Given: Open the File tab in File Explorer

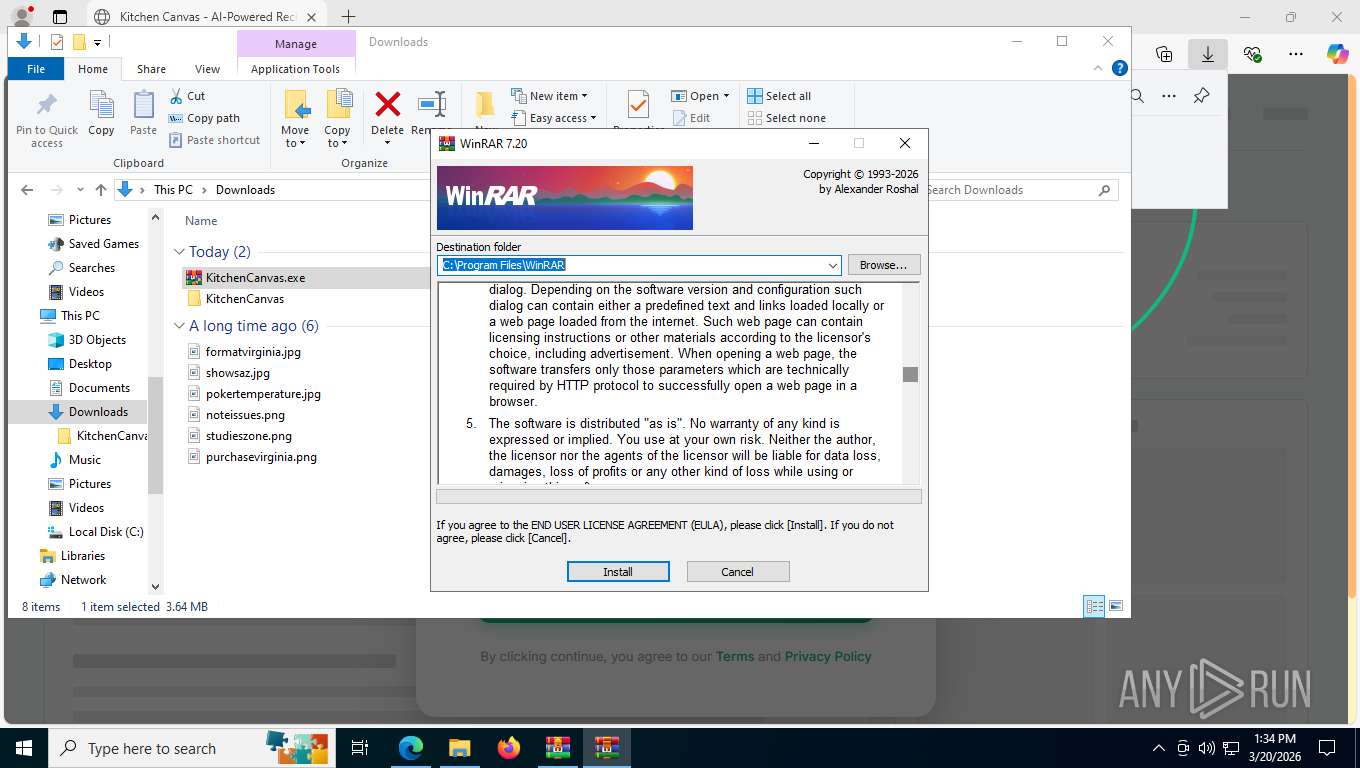Looking at the screenshot, I should tap(36, 69).
